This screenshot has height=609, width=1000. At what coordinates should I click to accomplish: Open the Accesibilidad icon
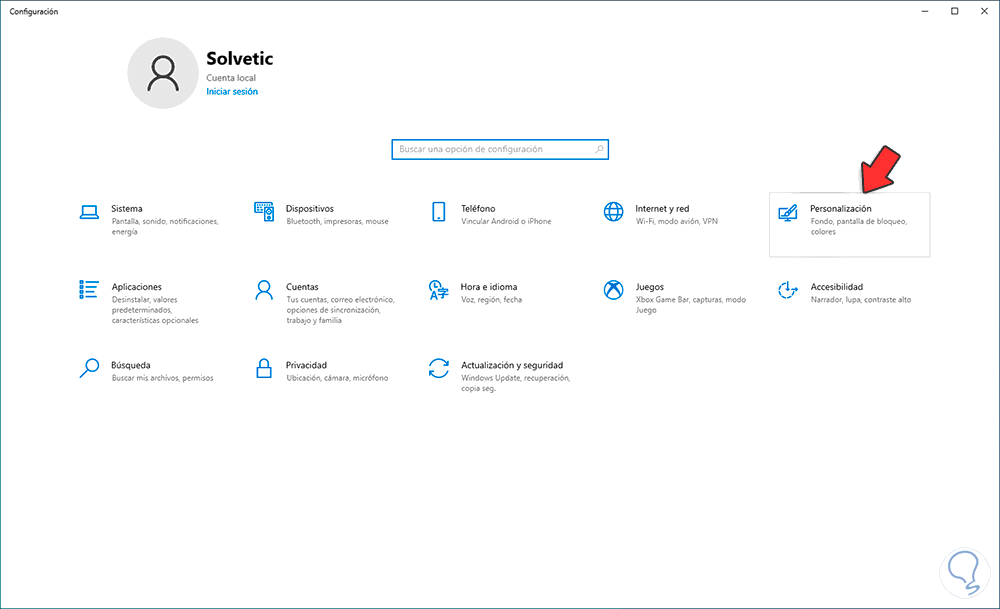(788, 290)
